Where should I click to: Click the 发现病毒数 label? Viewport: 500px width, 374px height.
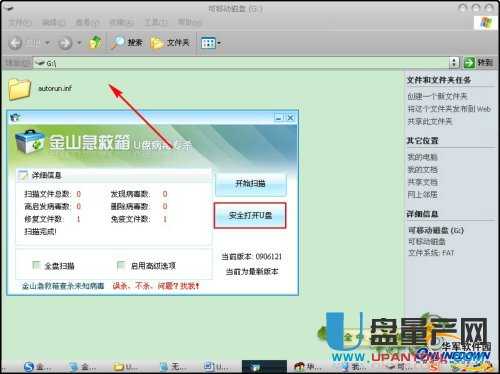pos(130,194)
